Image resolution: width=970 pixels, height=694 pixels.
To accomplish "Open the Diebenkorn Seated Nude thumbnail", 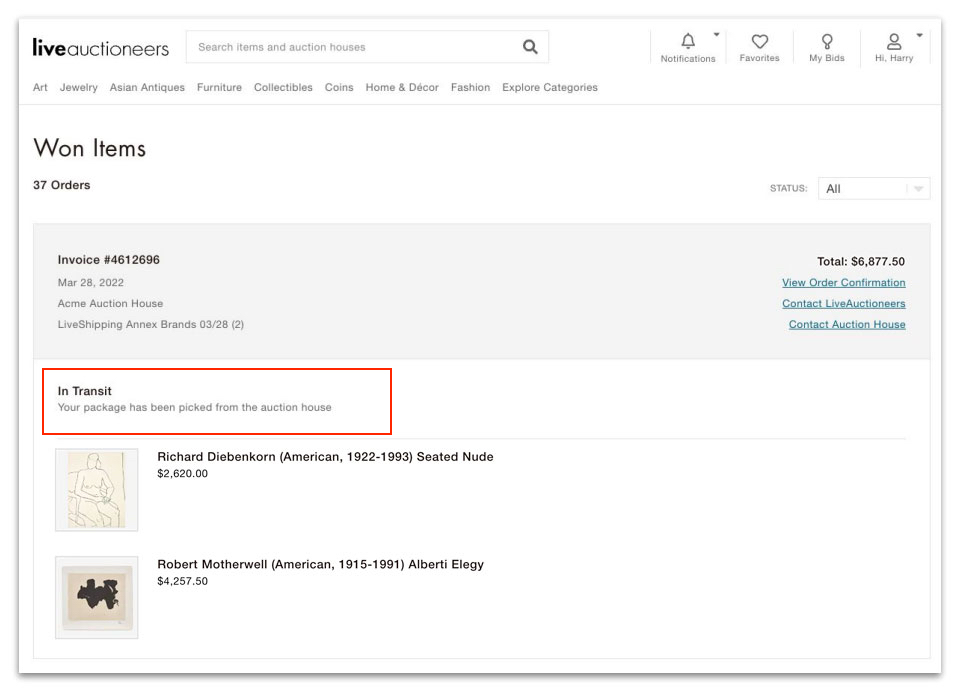I will click(97, 490).
